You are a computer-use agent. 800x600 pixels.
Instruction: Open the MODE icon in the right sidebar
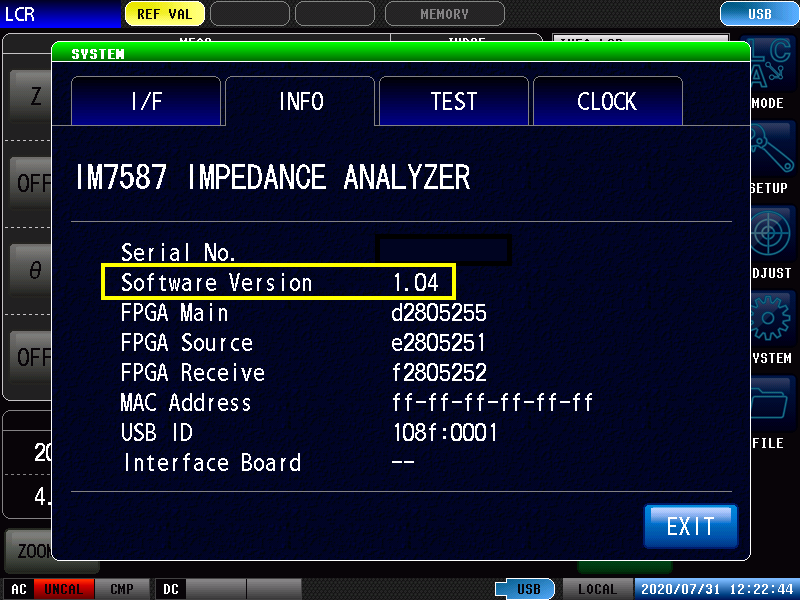[x=772, y=64]
